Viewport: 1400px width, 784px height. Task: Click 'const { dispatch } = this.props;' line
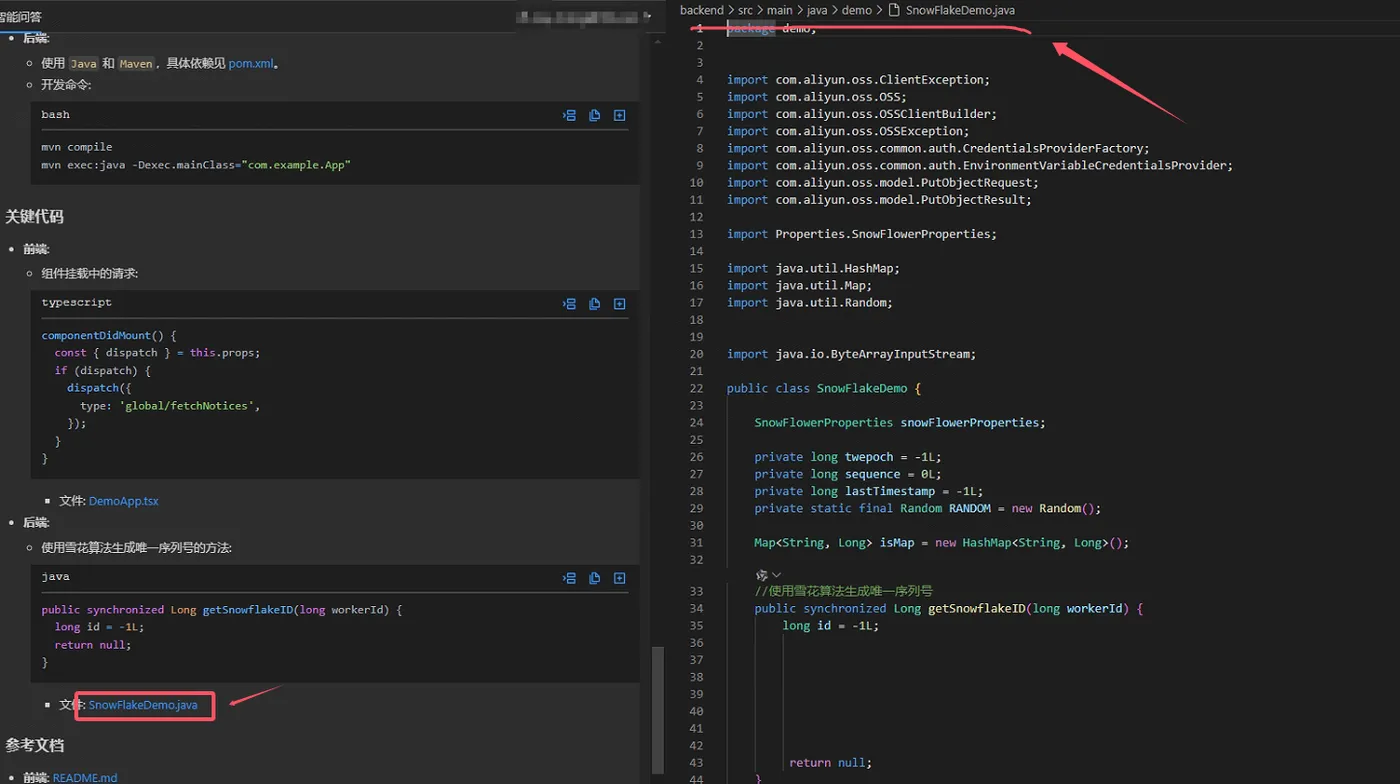pos(157,353)
